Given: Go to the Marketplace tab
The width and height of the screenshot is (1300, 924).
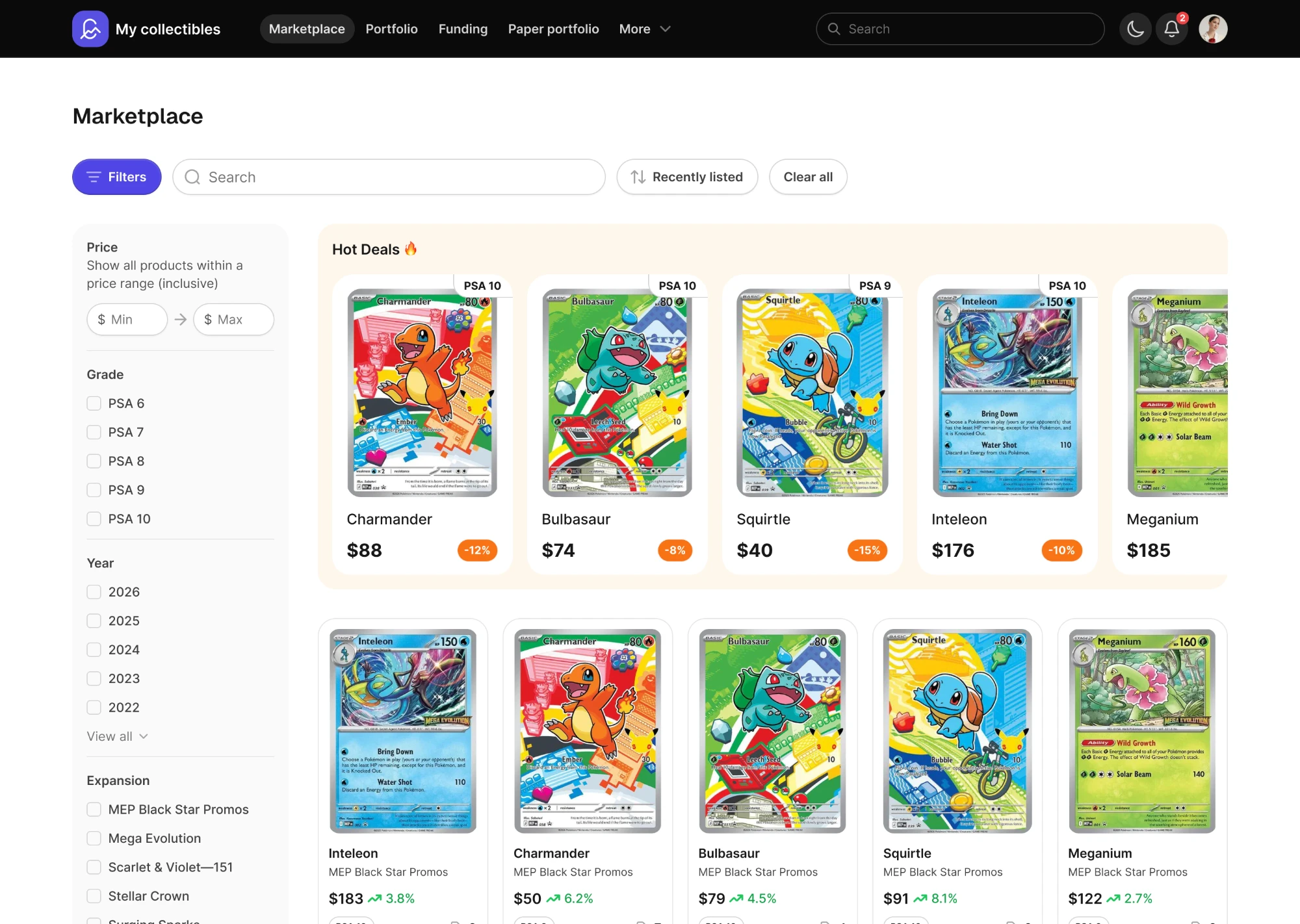Looking at the screenshot, I should point(307,29).
